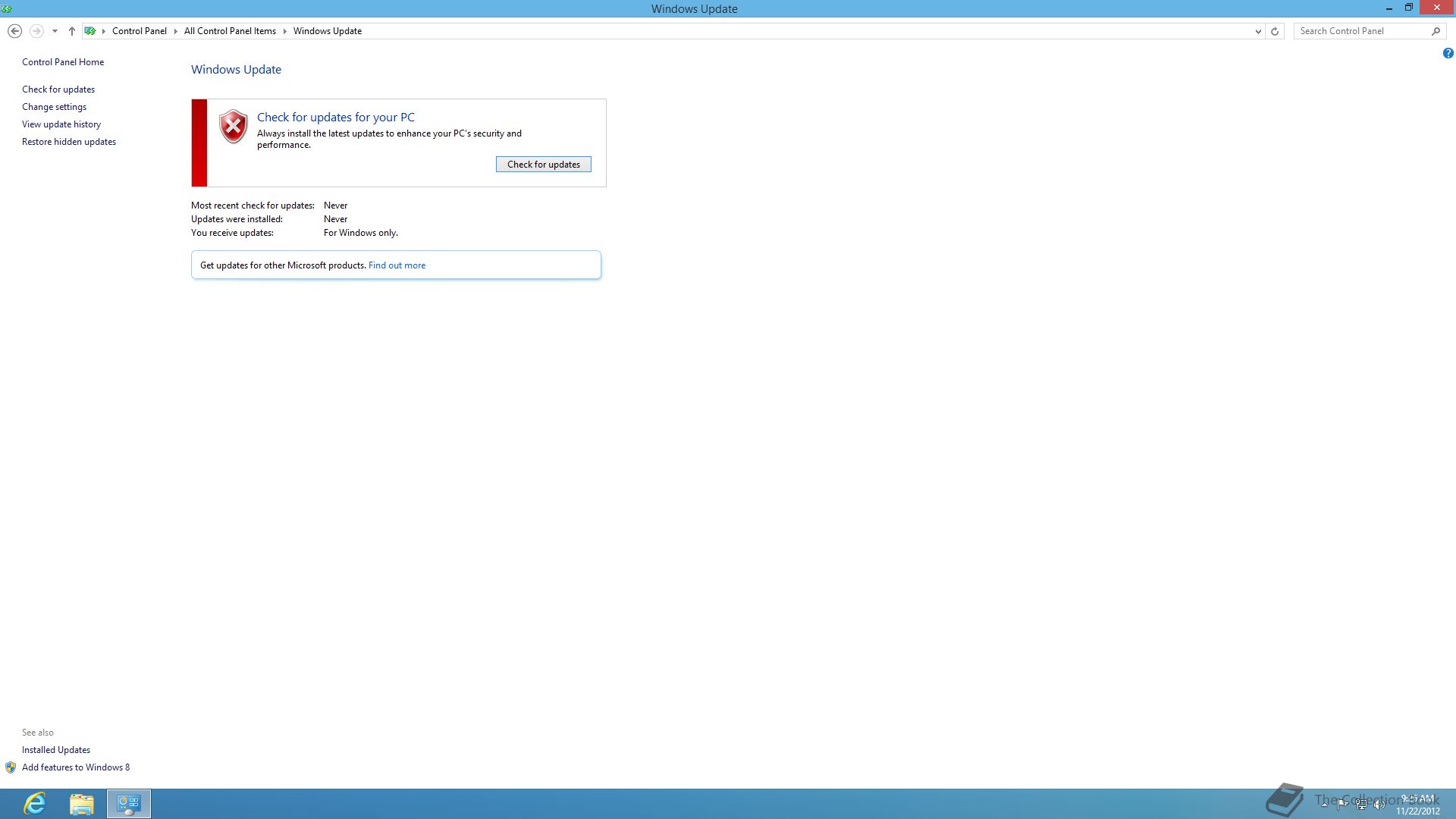Refresh the Windows Update page
The image size is (1456, 819).
pyautogui.click(x=1275, y=31)
